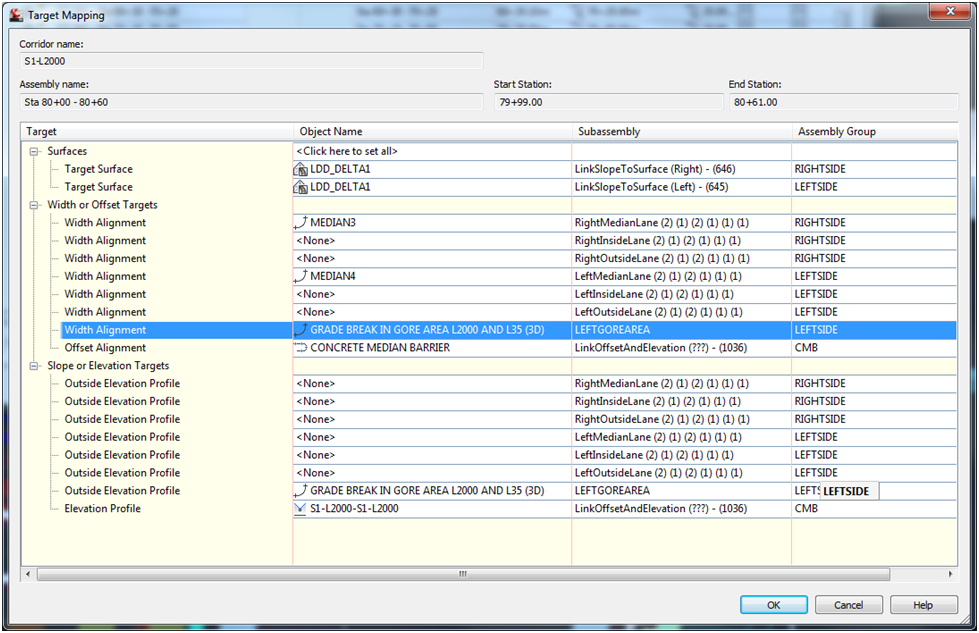
Task: Click the Object Name column header
Action: [432, 132]
